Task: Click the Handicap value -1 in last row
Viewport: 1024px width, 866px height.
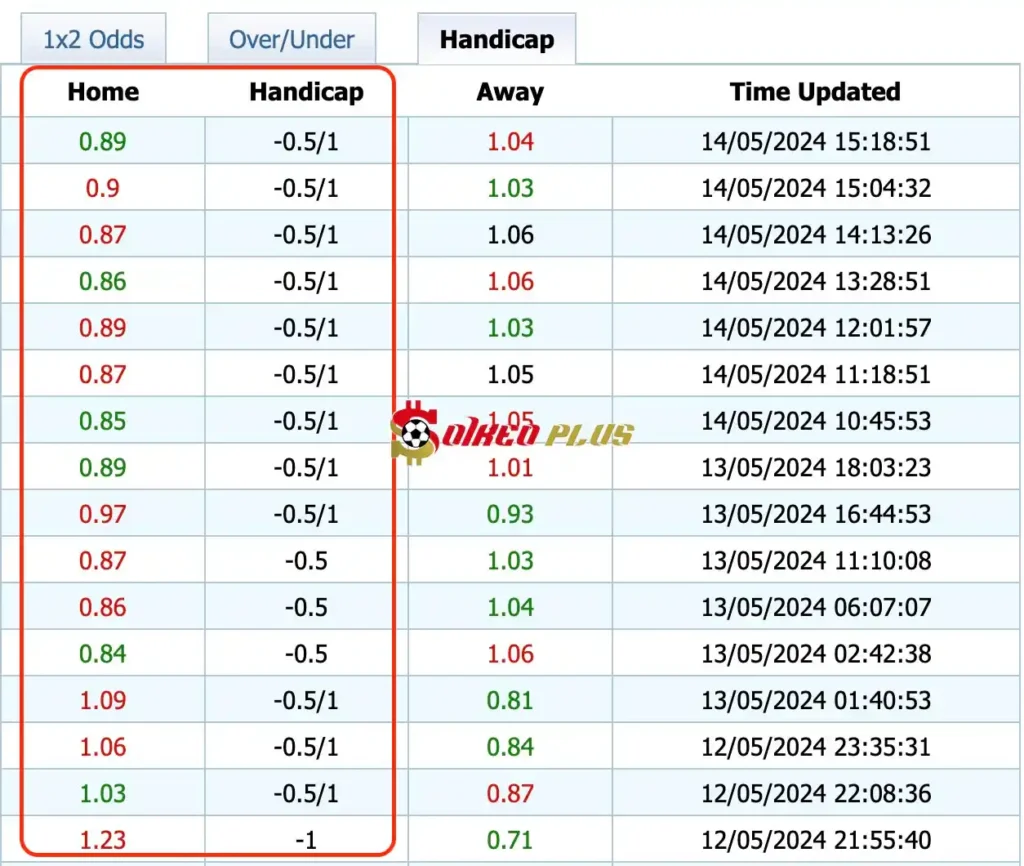Action: [306, 840]
